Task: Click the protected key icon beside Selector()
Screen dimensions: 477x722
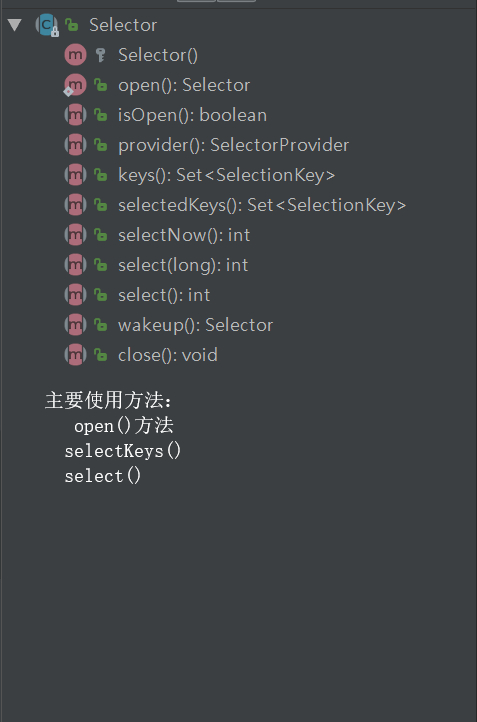Action: pyautogui.click(x=100, y=55)
